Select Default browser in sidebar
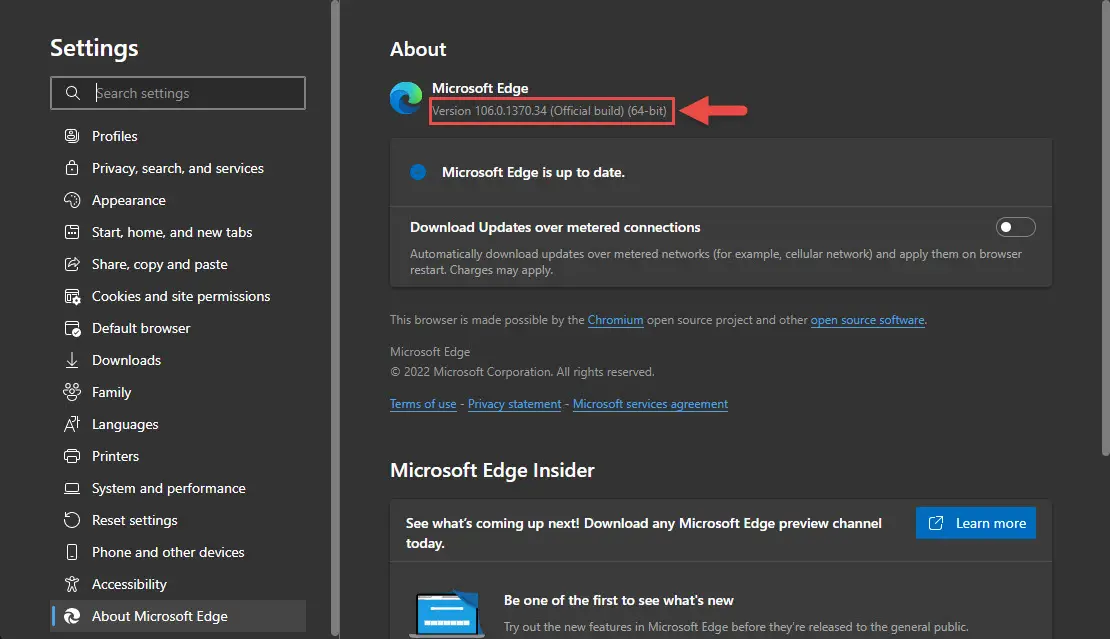1110x639 pixels. tap(178, 328)
